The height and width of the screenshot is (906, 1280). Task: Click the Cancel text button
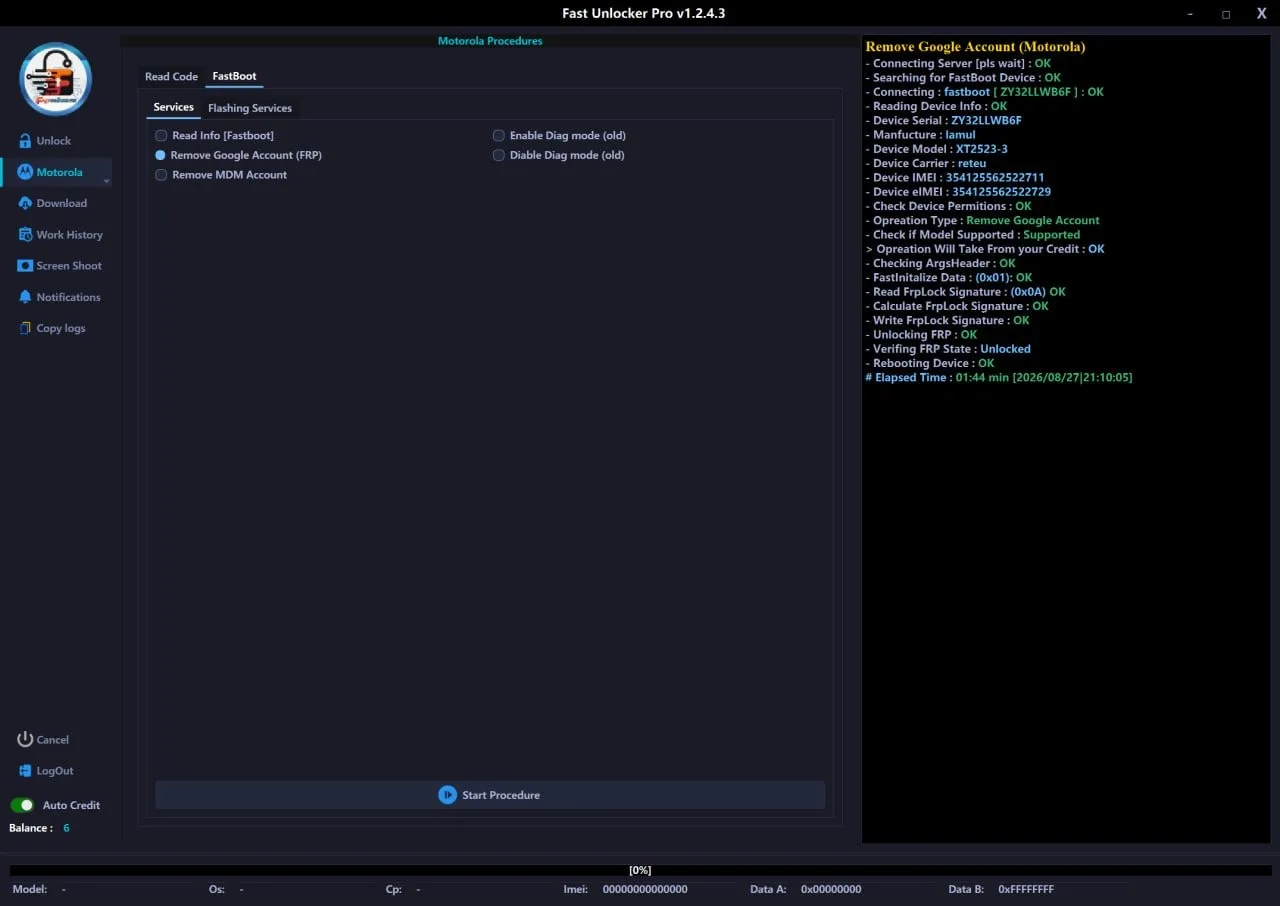(53, 740)
